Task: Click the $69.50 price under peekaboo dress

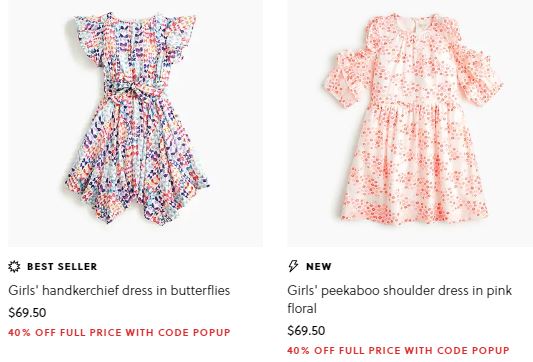Action: tap(306, 331)
